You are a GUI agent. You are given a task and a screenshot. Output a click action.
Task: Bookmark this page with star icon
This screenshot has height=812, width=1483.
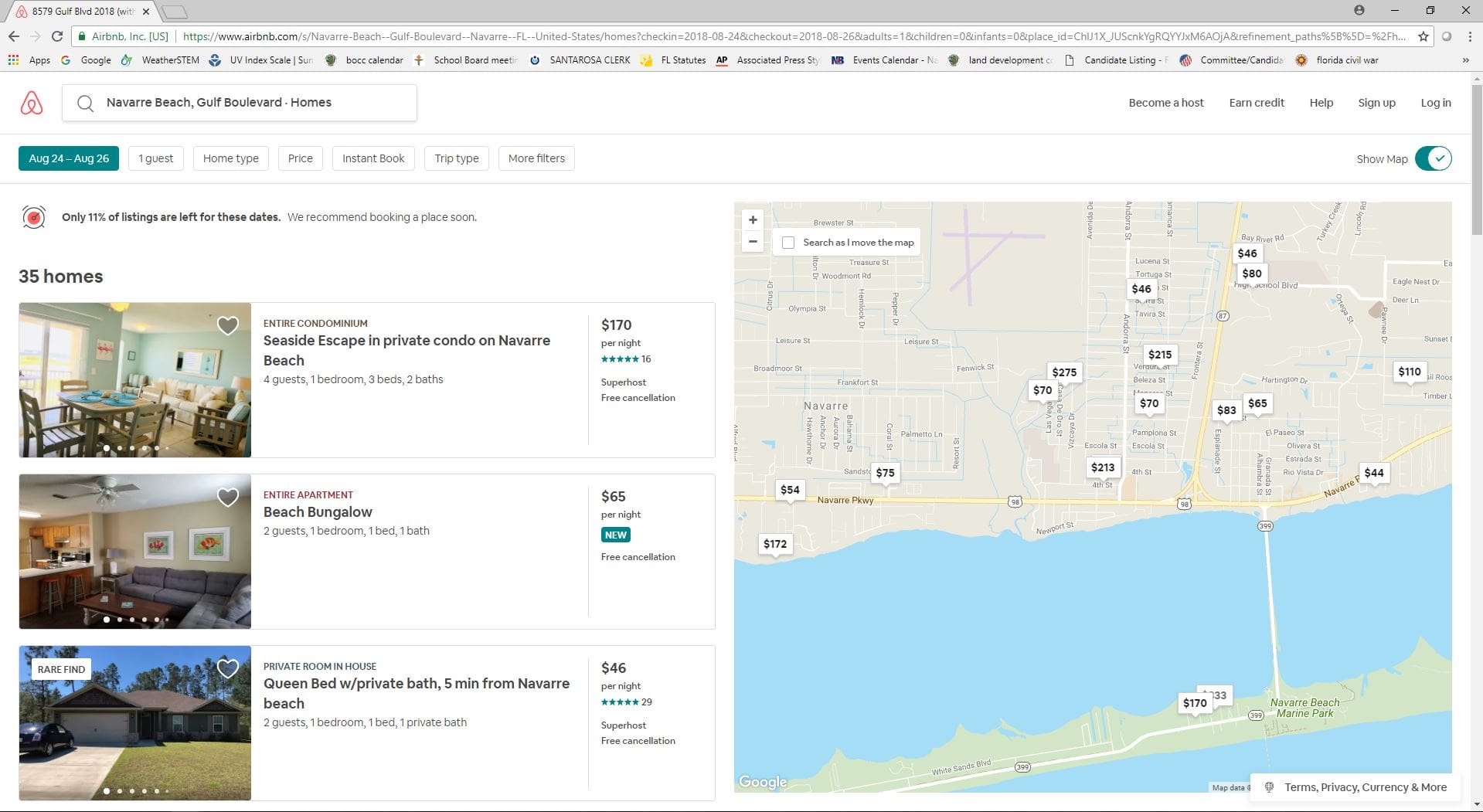click(1423, 36)
